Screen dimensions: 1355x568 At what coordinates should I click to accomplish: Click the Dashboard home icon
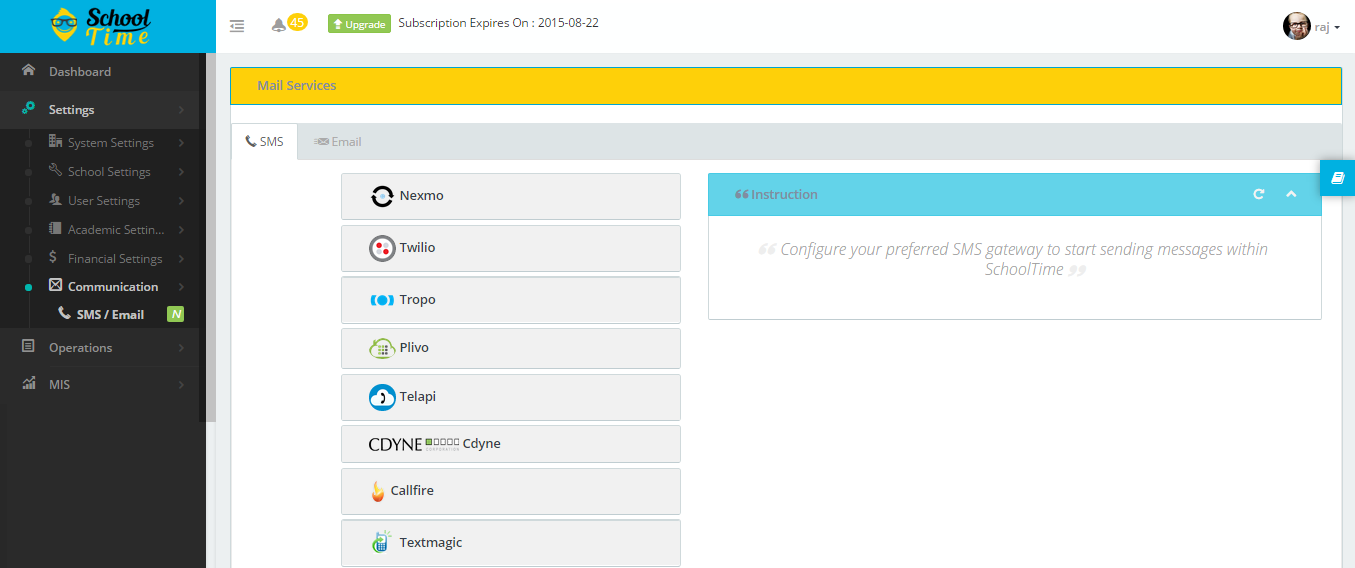click(28, 71)
